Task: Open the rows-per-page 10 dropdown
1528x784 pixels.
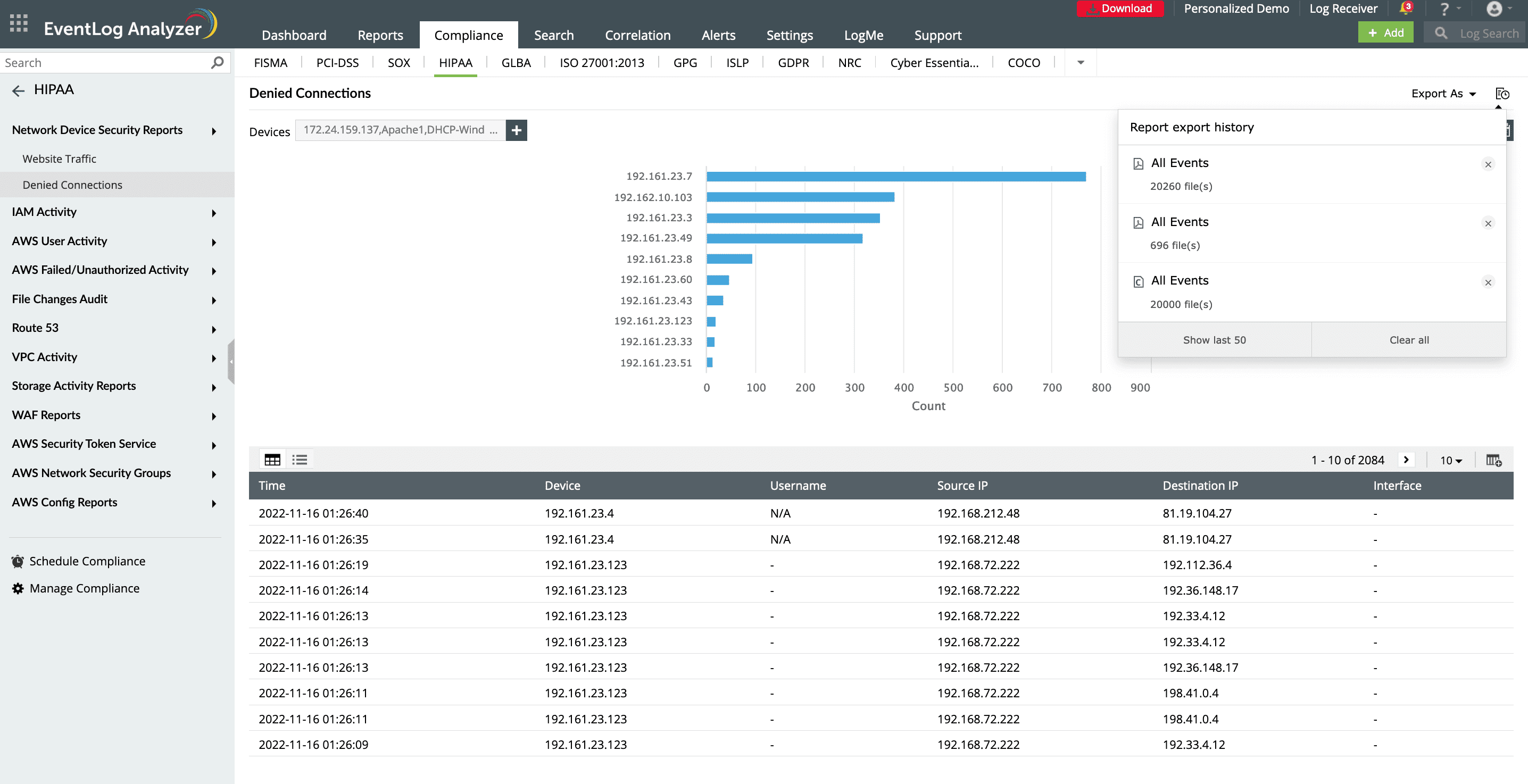Action: (1450, 460)
